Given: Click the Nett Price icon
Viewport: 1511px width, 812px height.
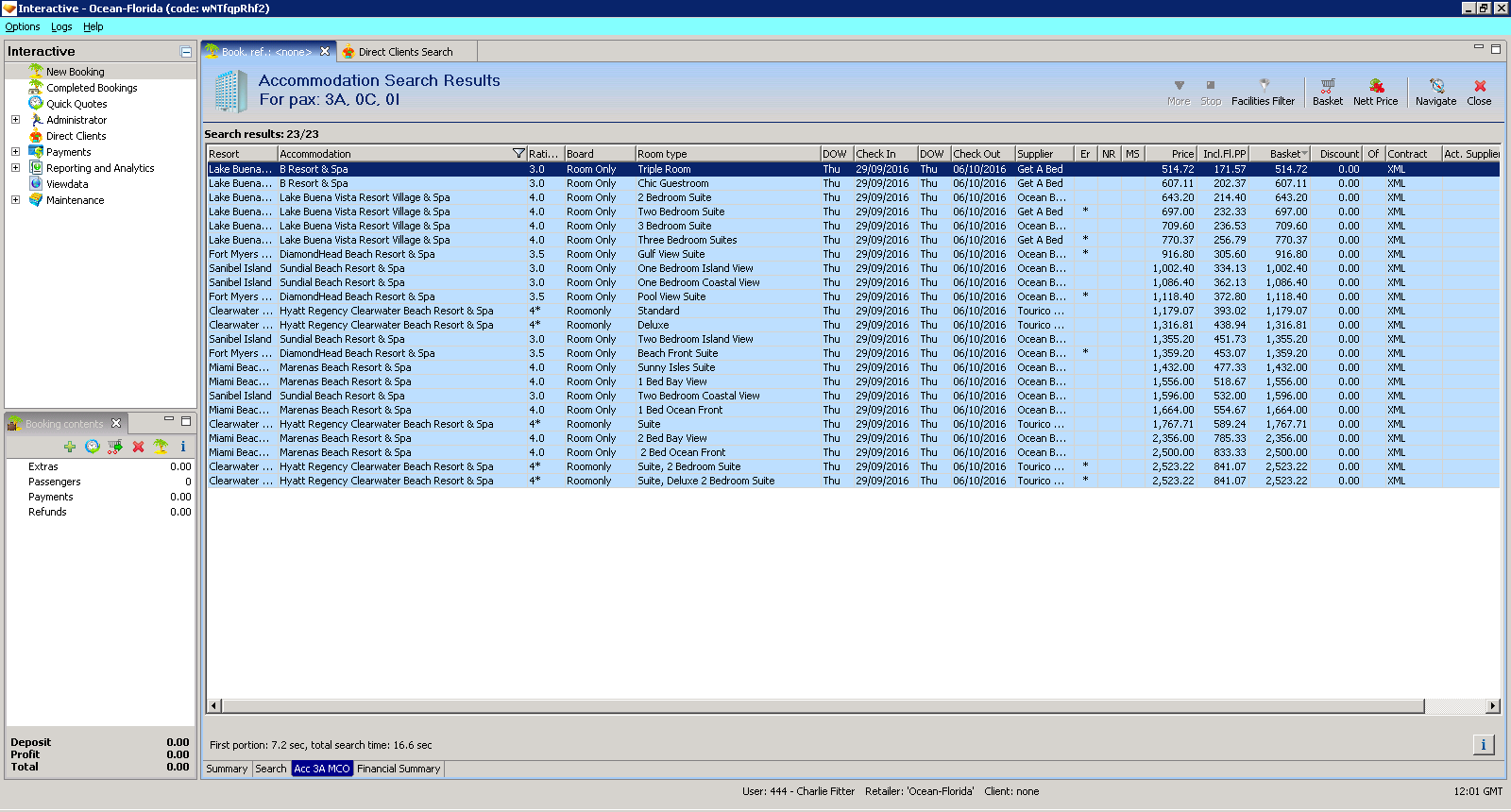Looking at the screenshot, I should click(x=1375, y=92).
